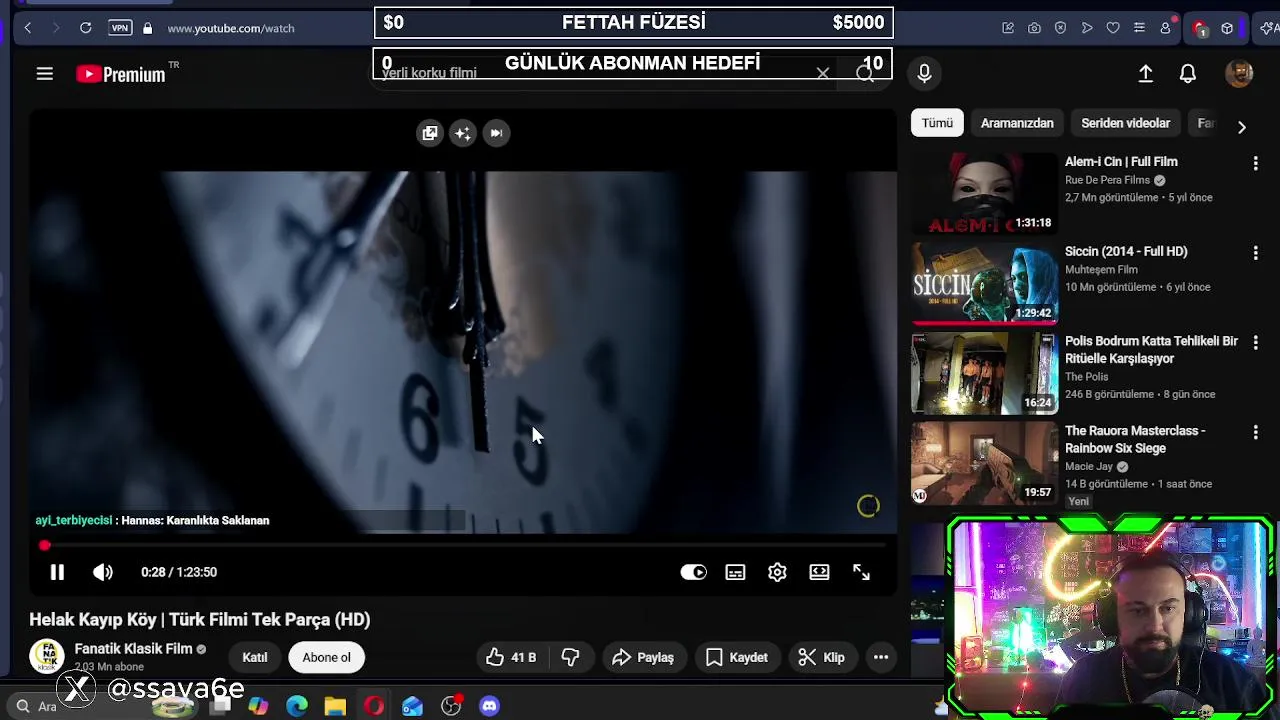Open the upload/create button
The image size is (1280, 720).
point(1146,73)
